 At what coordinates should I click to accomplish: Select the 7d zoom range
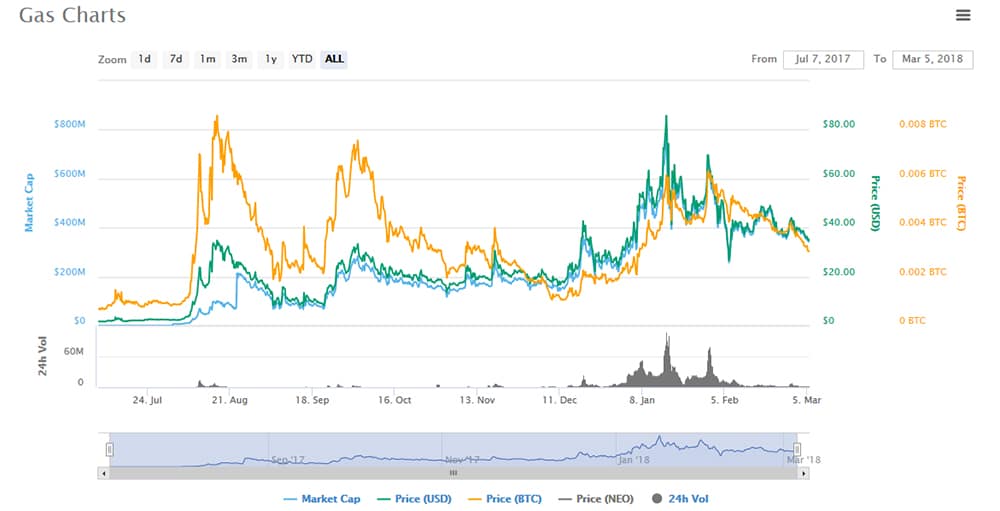[x=176, y=59]
